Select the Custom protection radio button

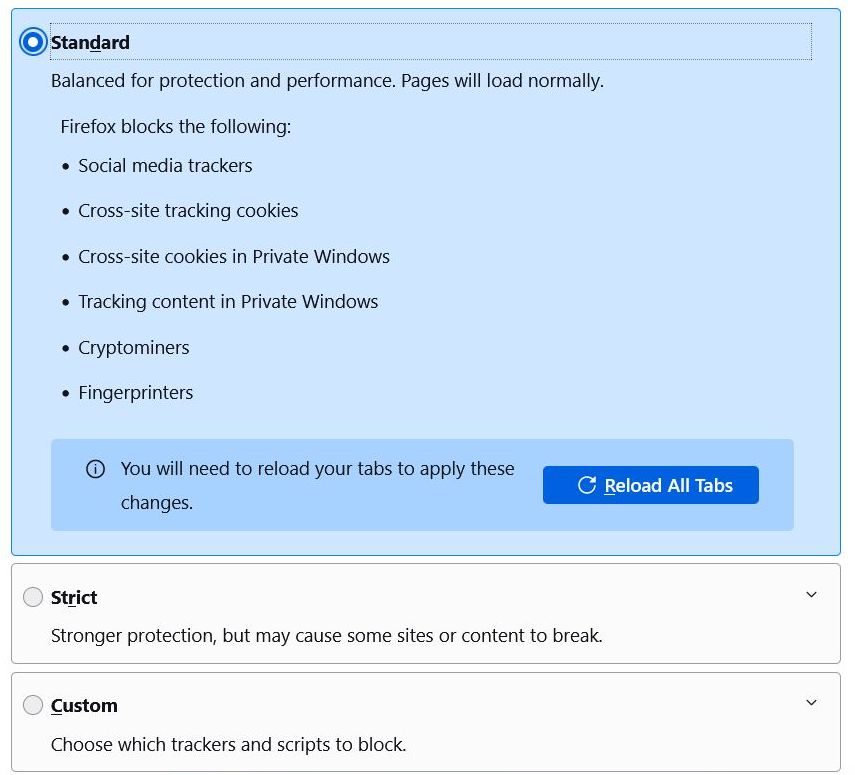32,705
